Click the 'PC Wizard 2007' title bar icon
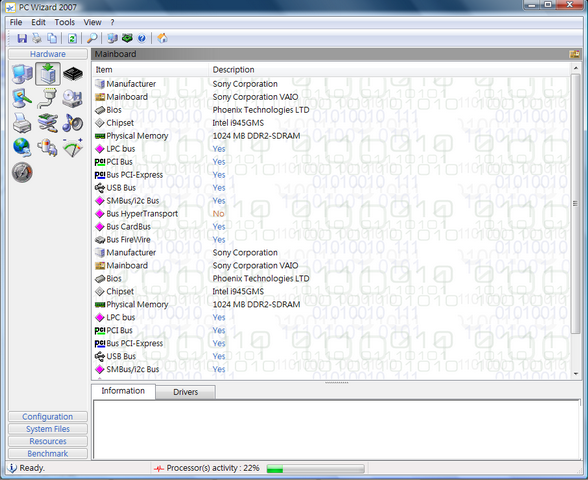 [10, 8]
